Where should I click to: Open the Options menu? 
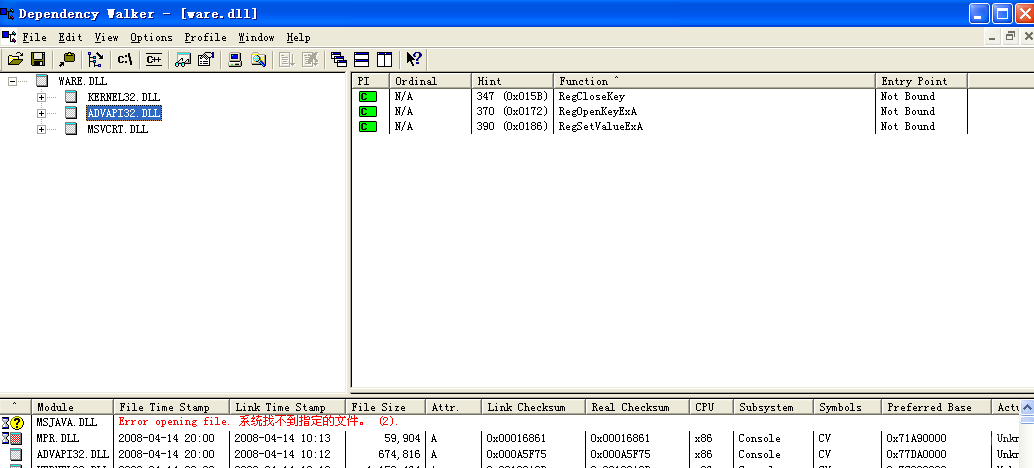tap(151, 38)
